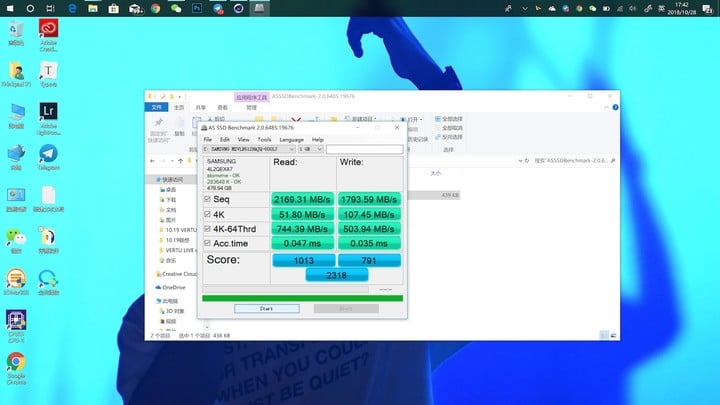Click the Abort button in AS SSD
720x405 pixels.
click(346, 309)
